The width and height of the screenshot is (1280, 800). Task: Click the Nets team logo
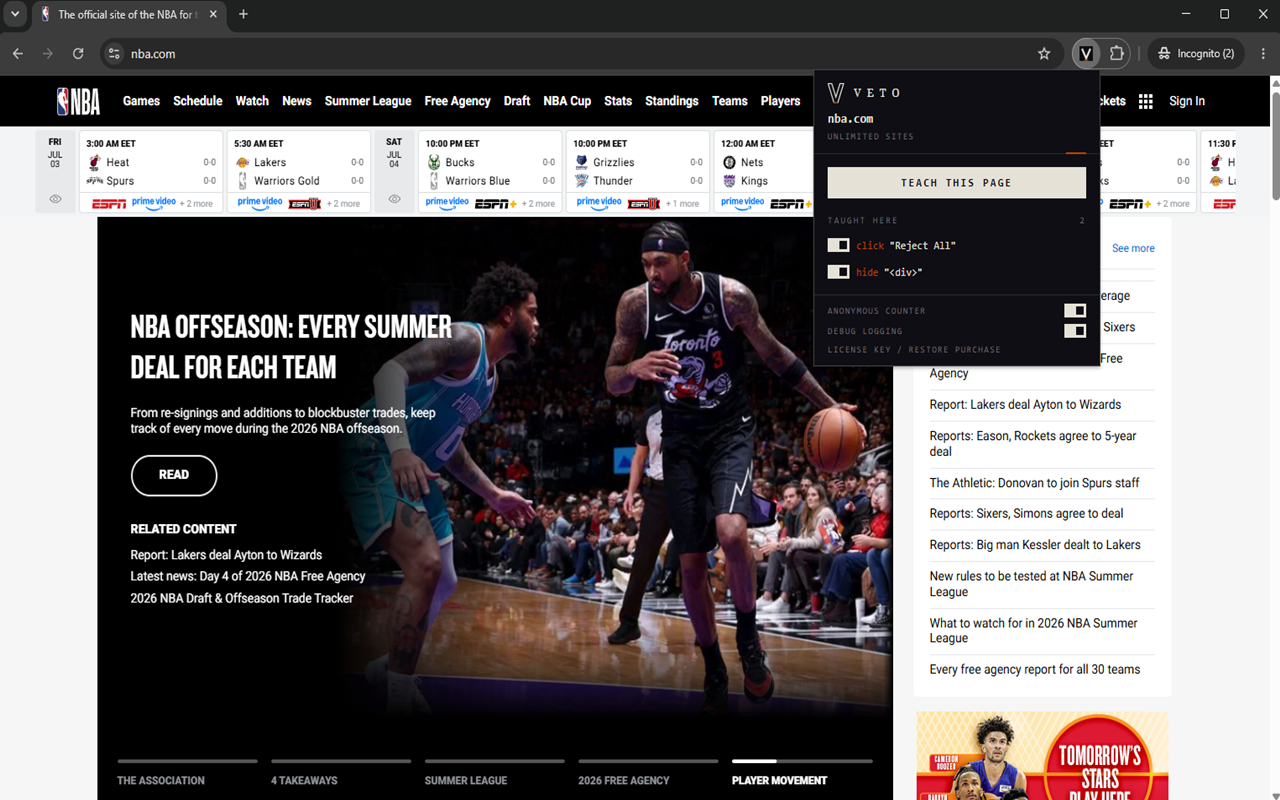[729, 162]
